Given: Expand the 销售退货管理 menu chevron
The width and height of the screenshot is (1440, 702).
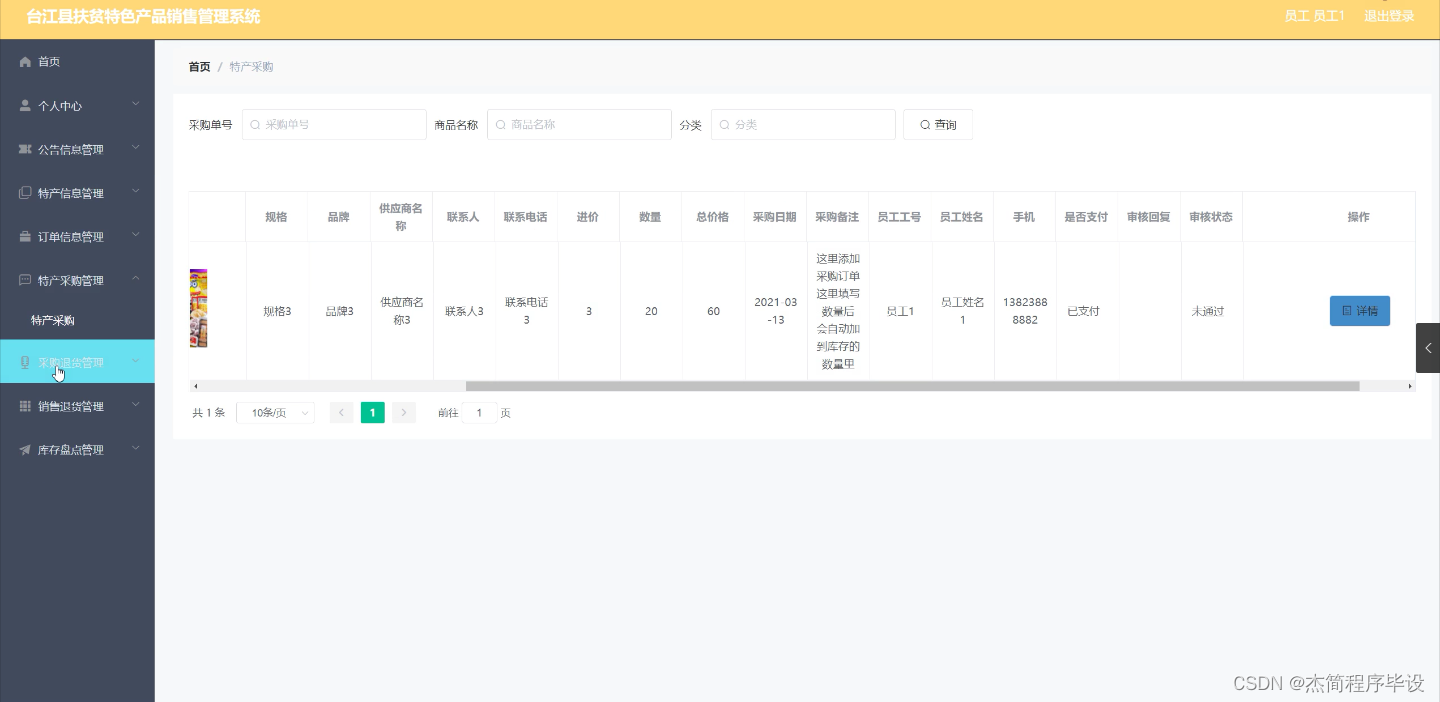Looking at the screenshot, I should click(x=136, y=405).
